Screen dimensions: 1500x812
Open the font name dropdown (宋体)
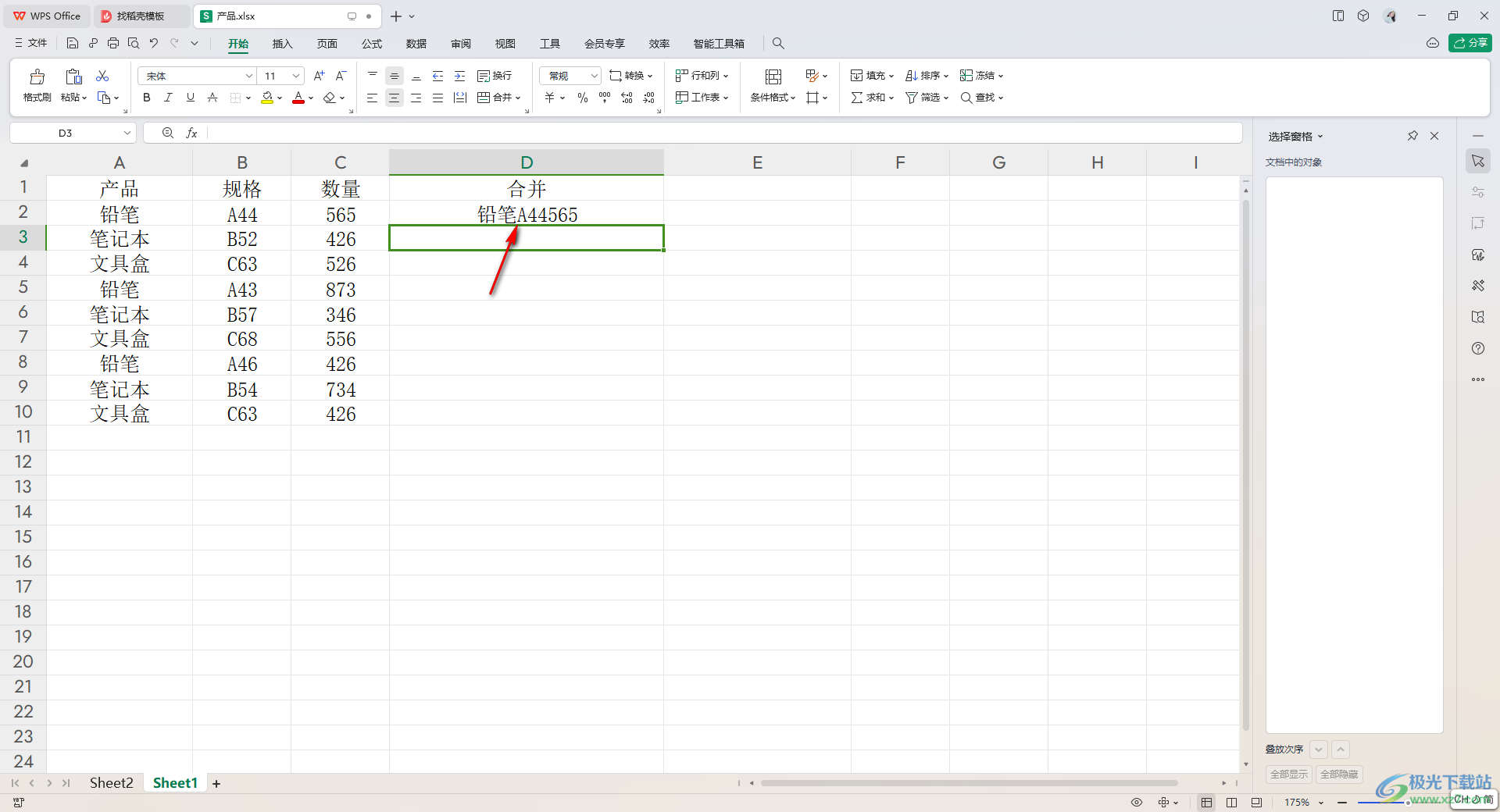(249, 76)
